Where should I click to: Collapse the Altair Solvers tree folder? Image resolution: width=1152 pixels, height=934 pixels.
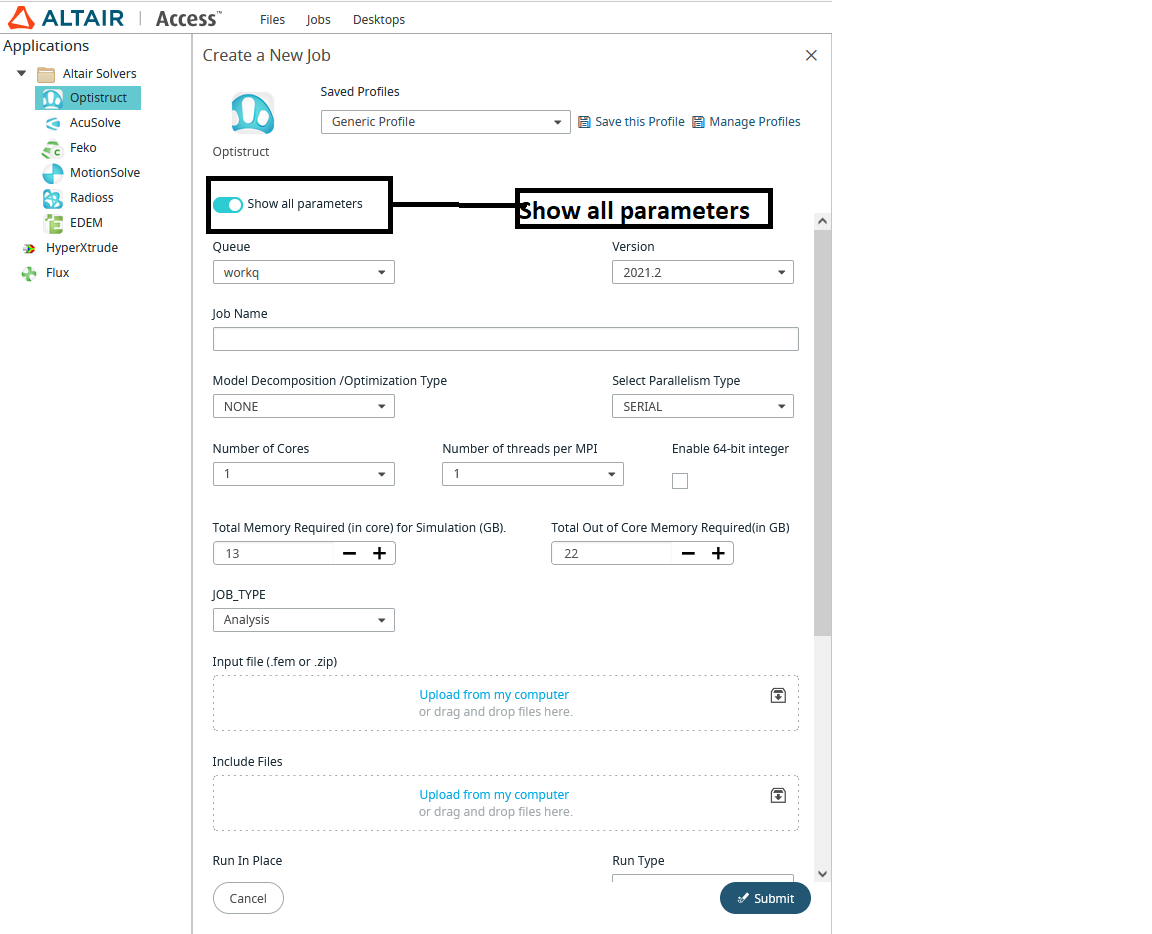(x=22, y=74)
